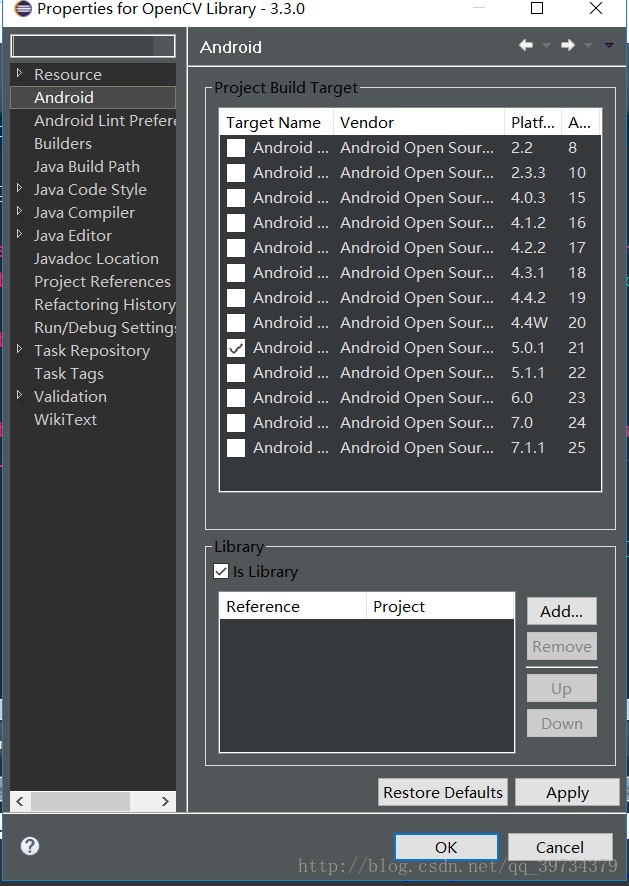Viewport: 629px width, 886px height.
Task: Toggle the Is Library checkbox
Action: (221, 571)
